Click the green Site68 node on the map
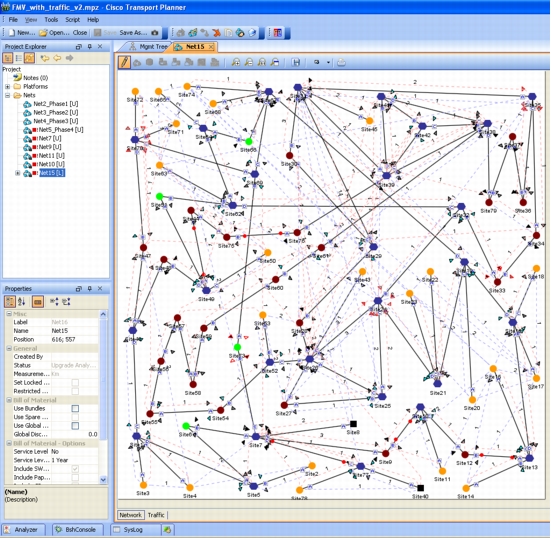This screenshot has height=539, width=551. (x=249, y=142)
